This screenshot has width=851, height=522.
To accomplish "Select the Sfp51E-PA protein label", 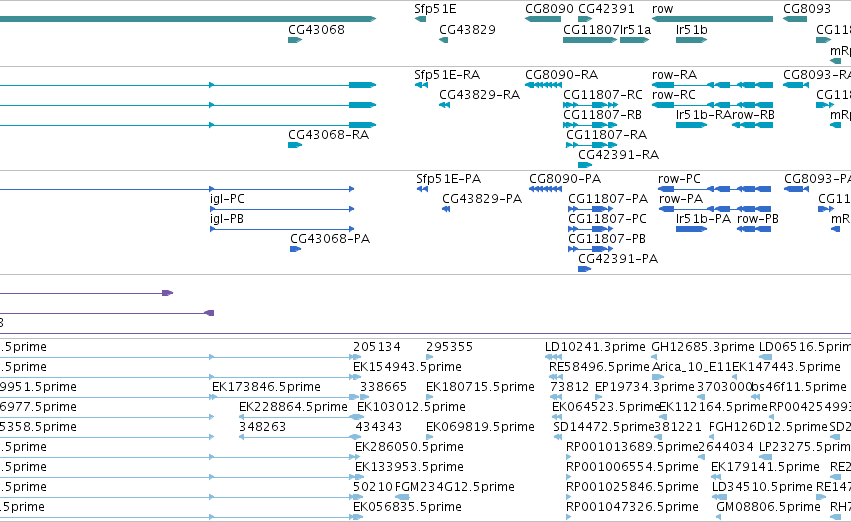I will tap(449, 179).
